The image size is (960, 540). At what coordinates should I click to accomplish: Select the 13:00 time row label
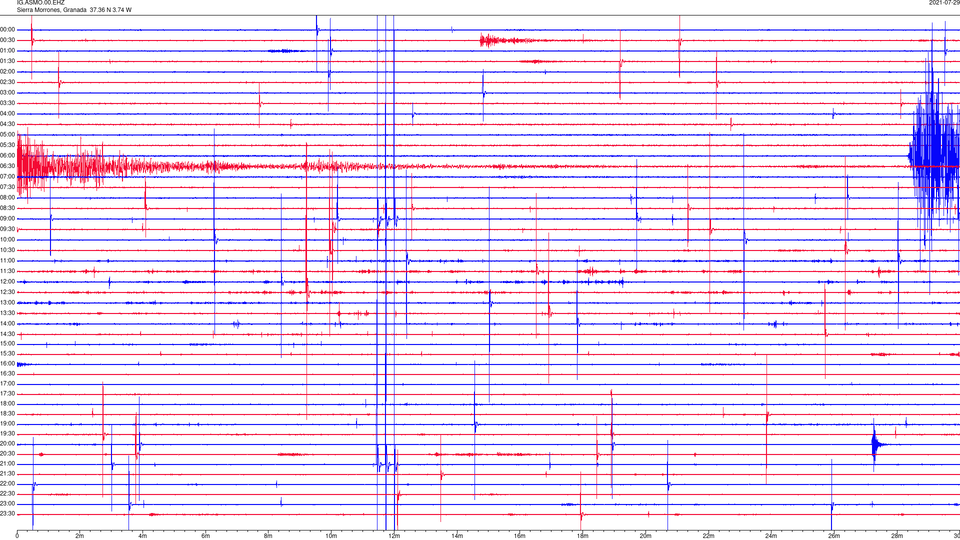coord(7,302)
